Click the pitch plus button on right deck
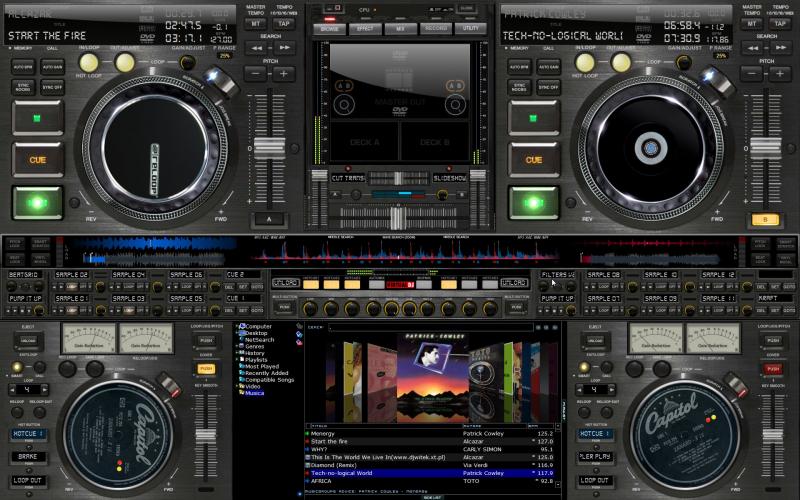Viewport: 800px width, 500px height. click(x=781, y=74)
